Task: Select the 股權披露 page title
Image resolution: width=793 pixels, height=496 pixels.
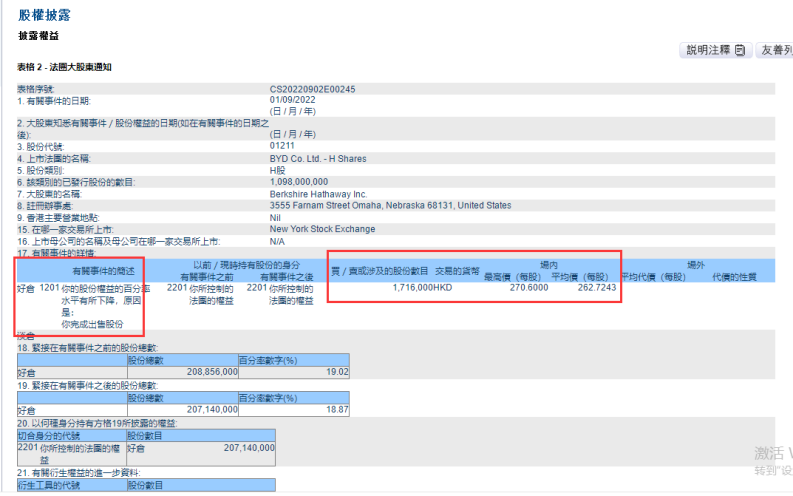Action: pos(45,15)
